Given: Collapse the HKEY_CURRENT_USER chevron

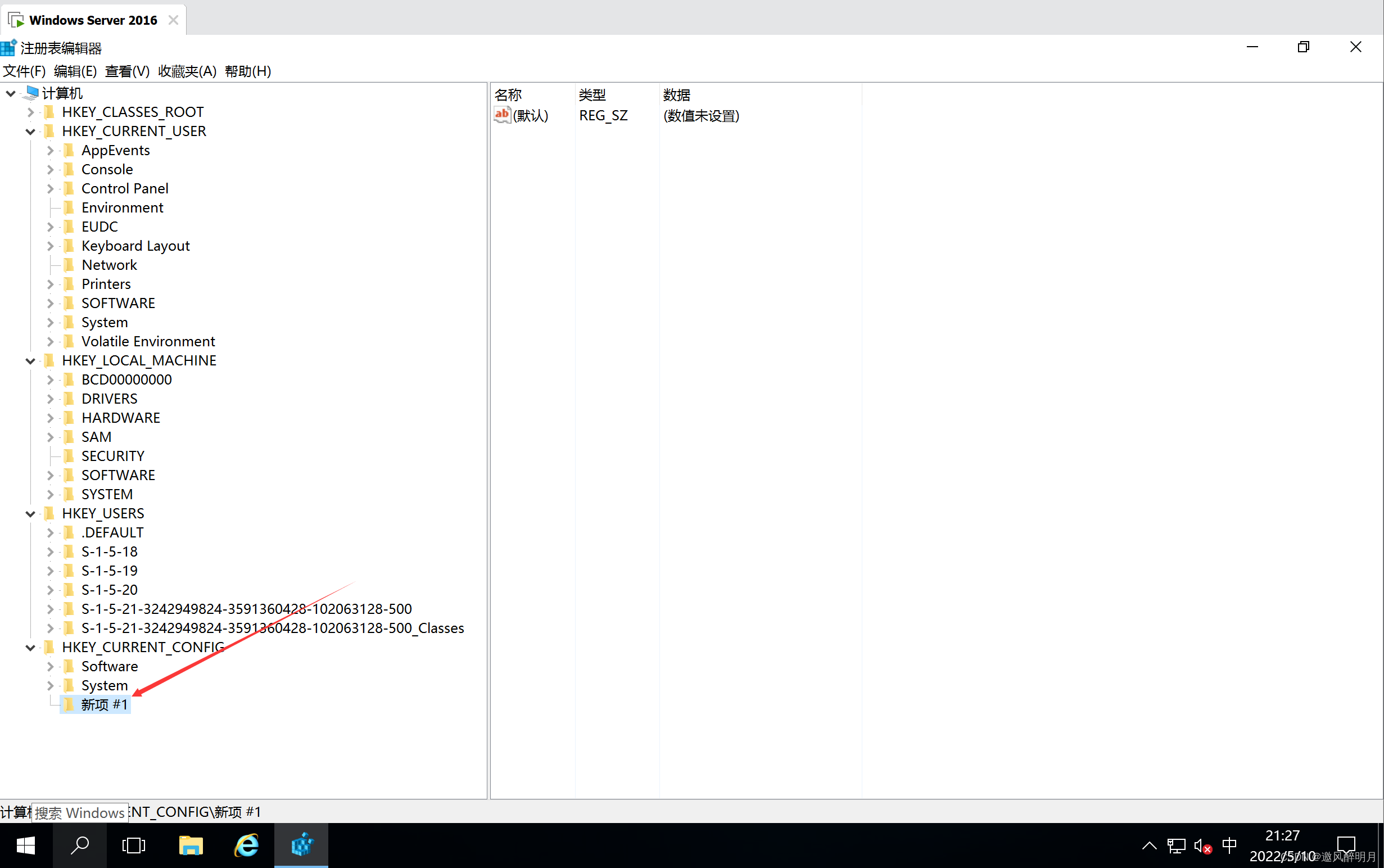Looking at the screenshot, I should (x=30, y=132).
